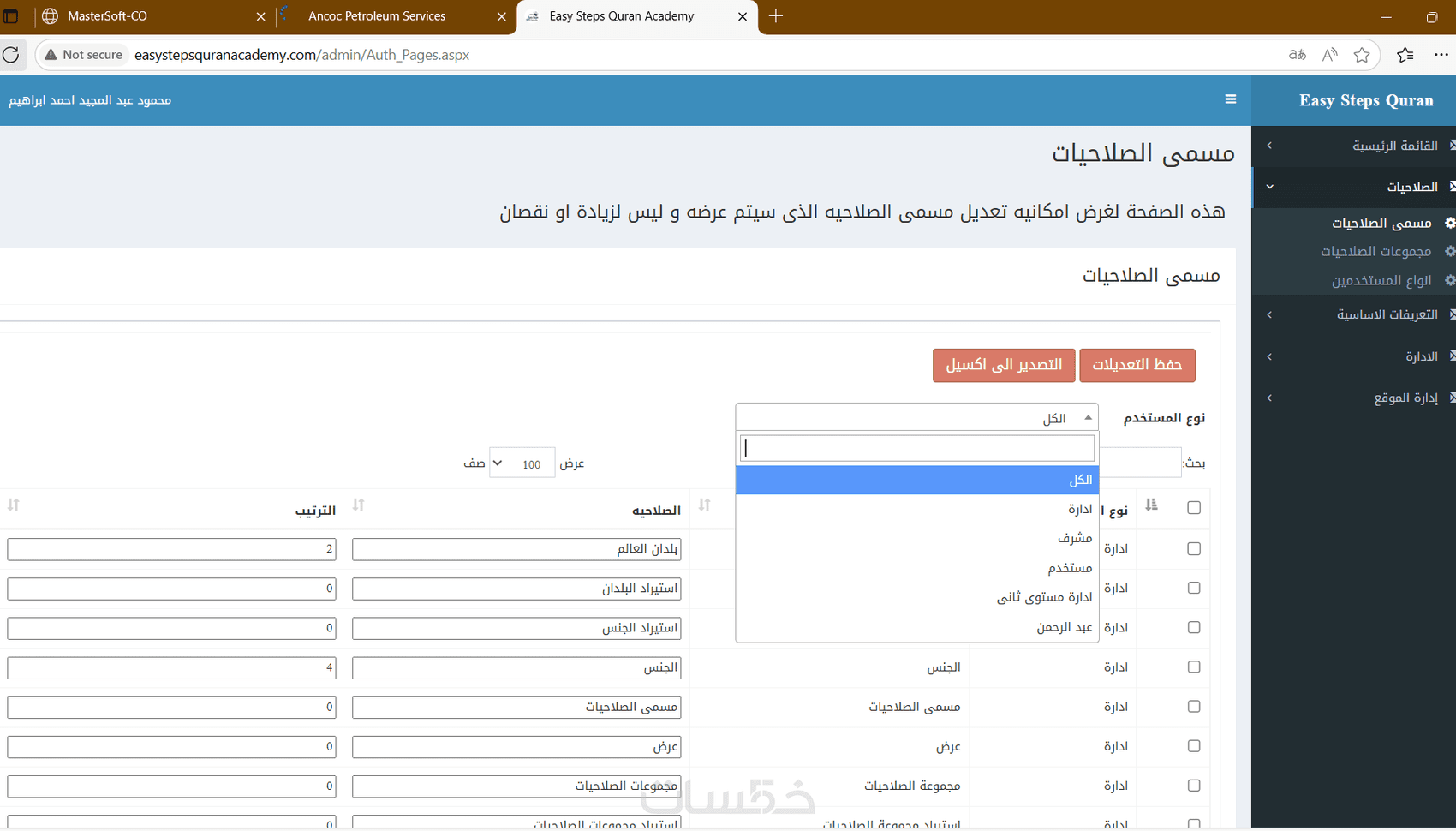The image size is (1456, 831).
Task: Edit the عرض permission name input field
Action: coord(516,746)
